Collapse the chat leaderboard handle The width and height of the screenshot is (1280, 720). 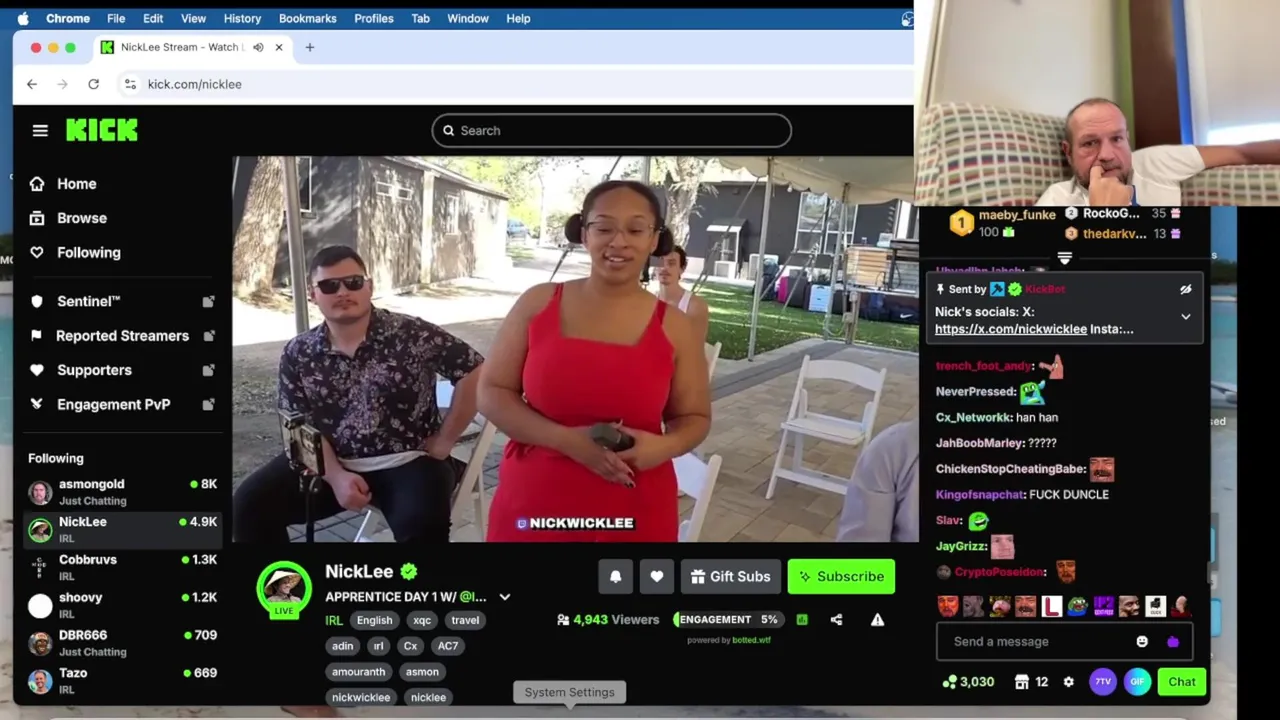[x=1064, y=258]
